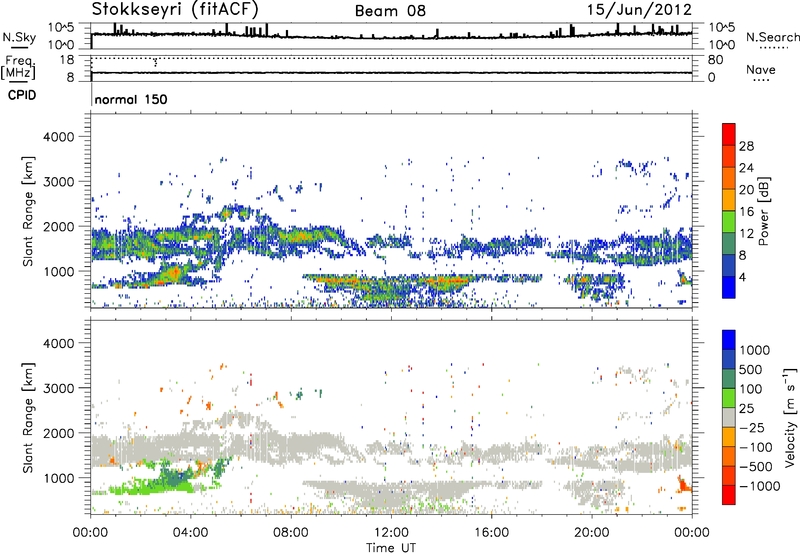Click the velocity panel 'Slant Range [km]' title
Image resolution: width=800 pixels, height=554 pixels.
[28, 417]
